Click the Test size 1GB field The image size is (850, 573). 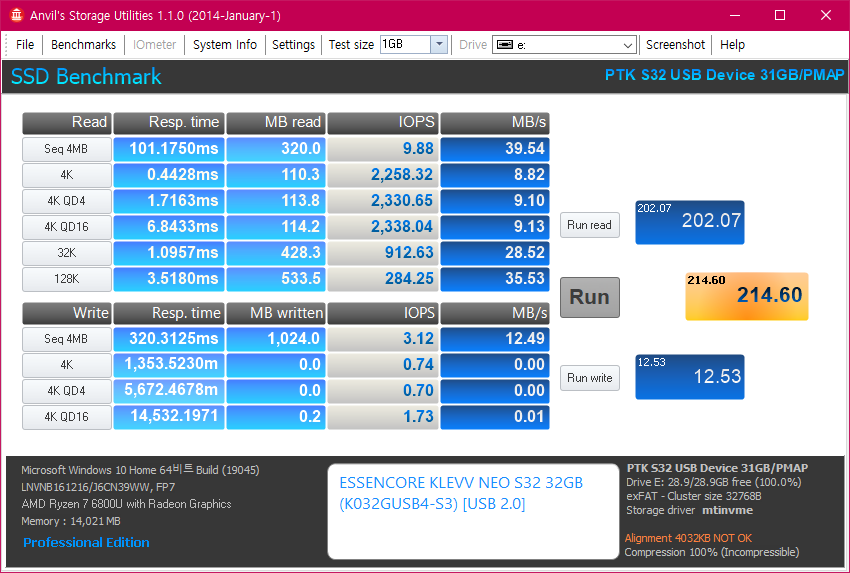click(405, 44)
